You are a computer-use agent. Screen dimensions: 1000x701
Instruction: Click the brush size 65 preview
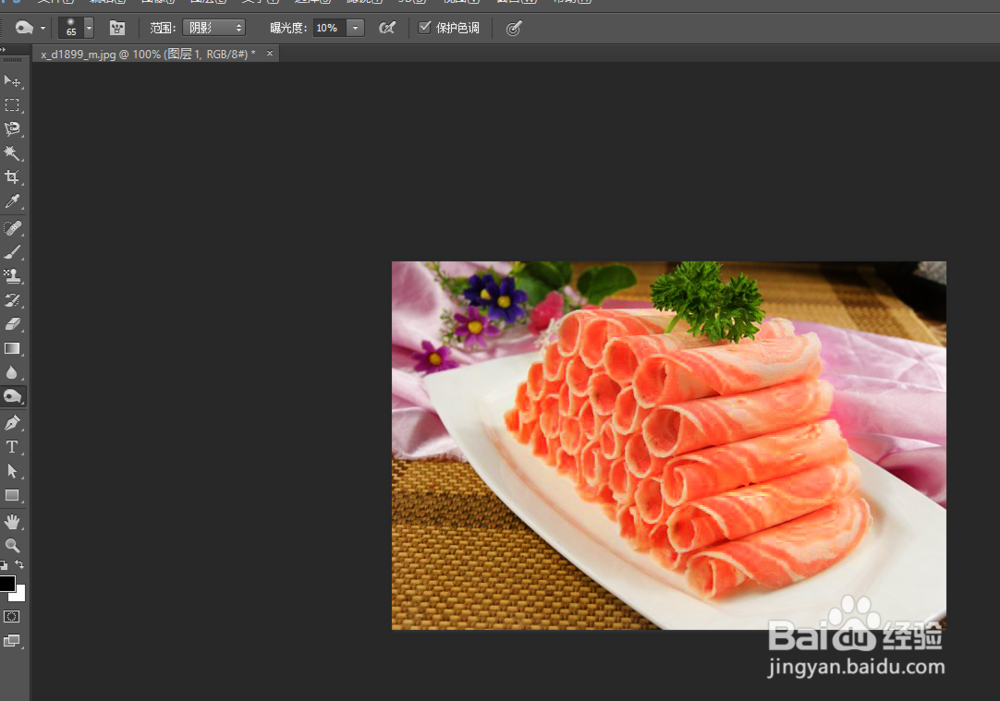[x=71, y=28]
